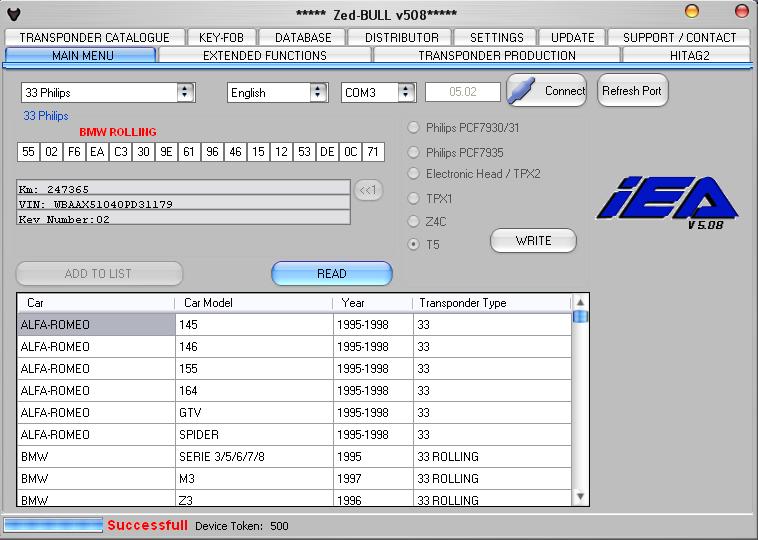Screen dimensions: 758x540
Task: Open DISTRIBUTOR tab
Action: (402, 37)
